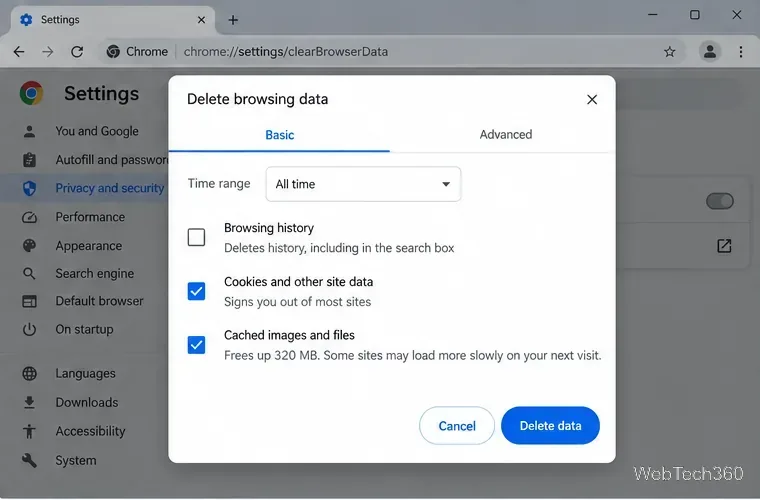Click the forward navigation arrow
760x500 pixels.
coord(48,51)
